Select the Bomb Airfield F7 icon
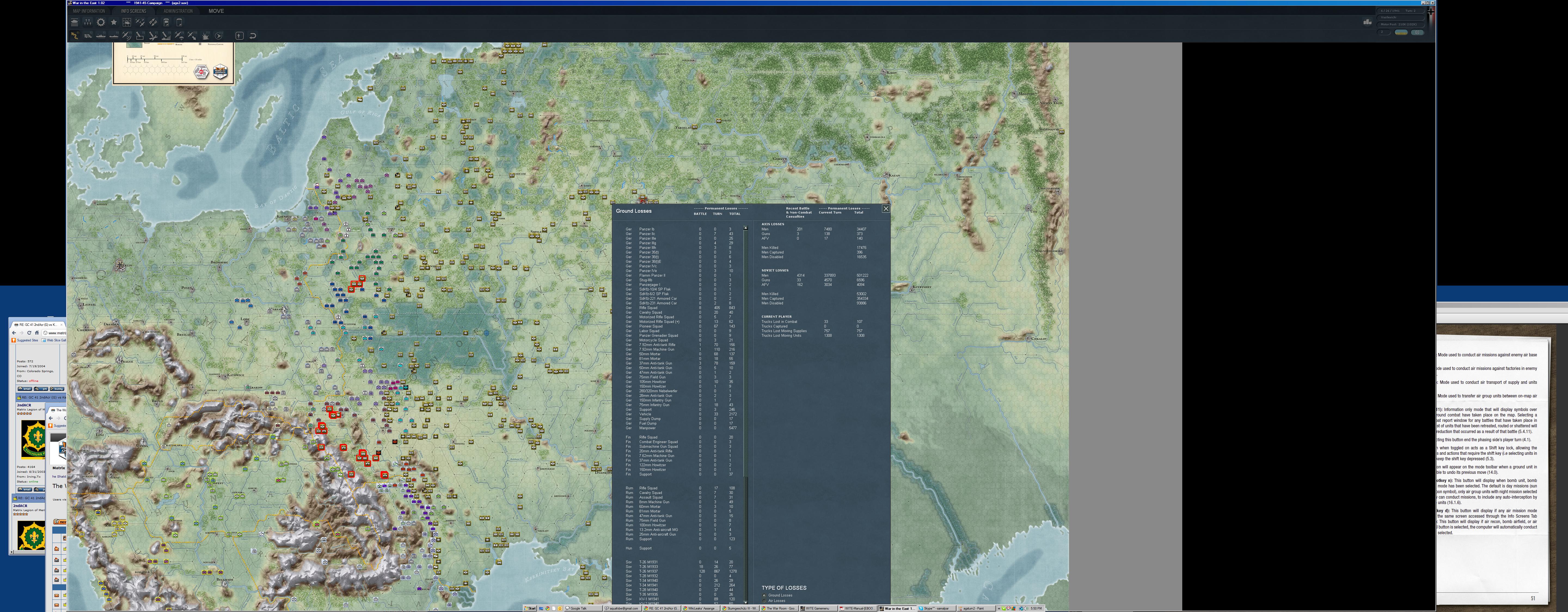The width and height of the screenshot is (1568, 612). pyautogui.click(x=153, y=36)
